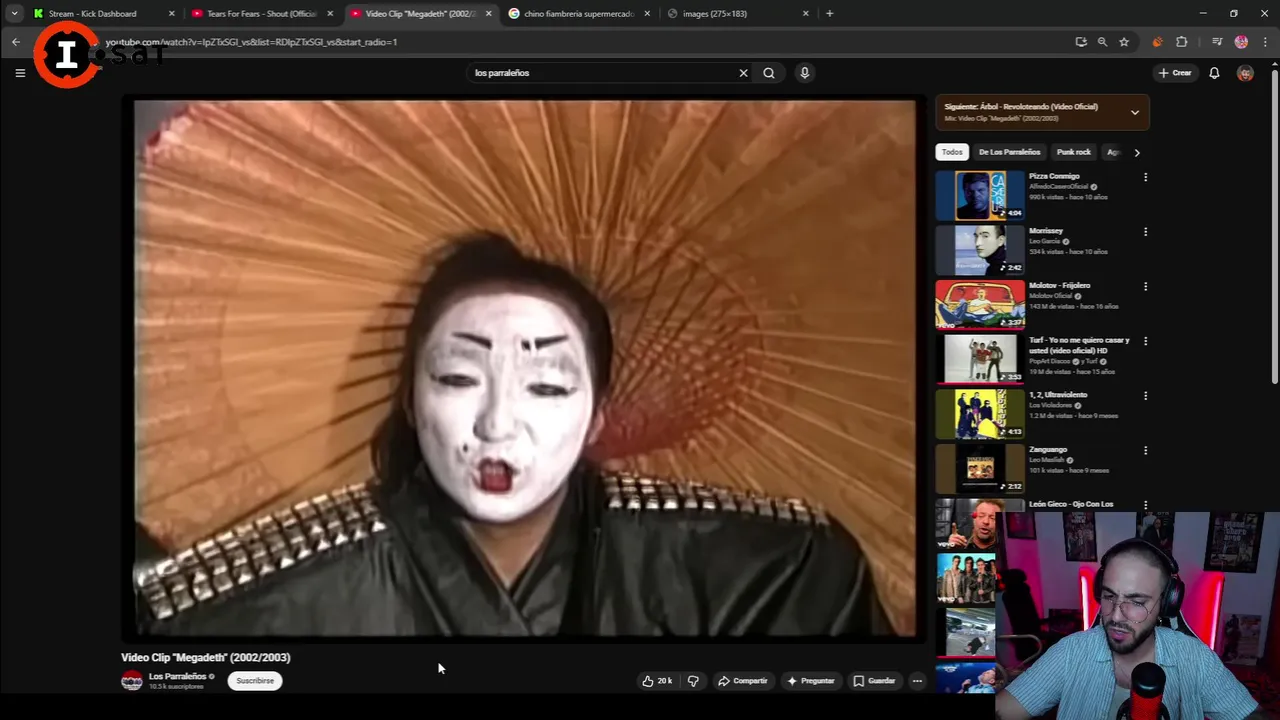
Task: Open the YouTube account avatar menu
Action: click(x=1245, y=73)
